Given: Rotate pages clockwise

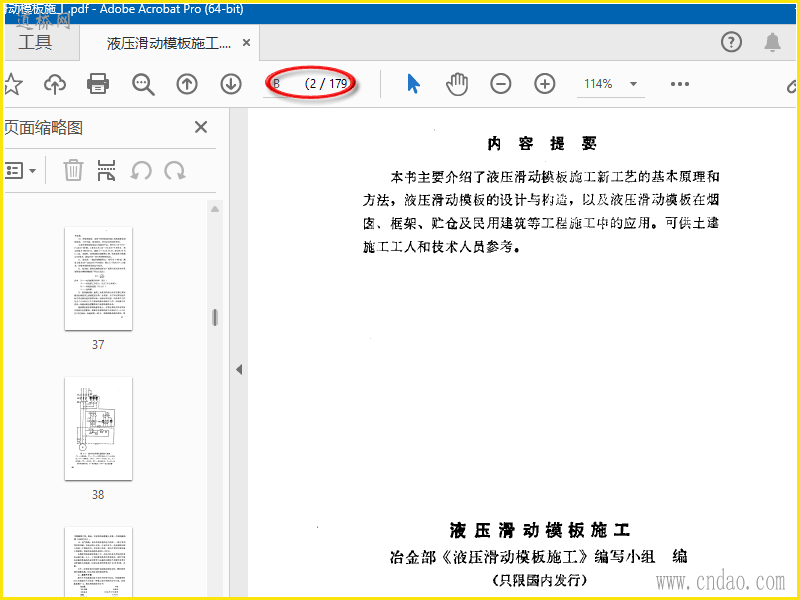Looking at the screenshot, I should [x=174, y=170].
